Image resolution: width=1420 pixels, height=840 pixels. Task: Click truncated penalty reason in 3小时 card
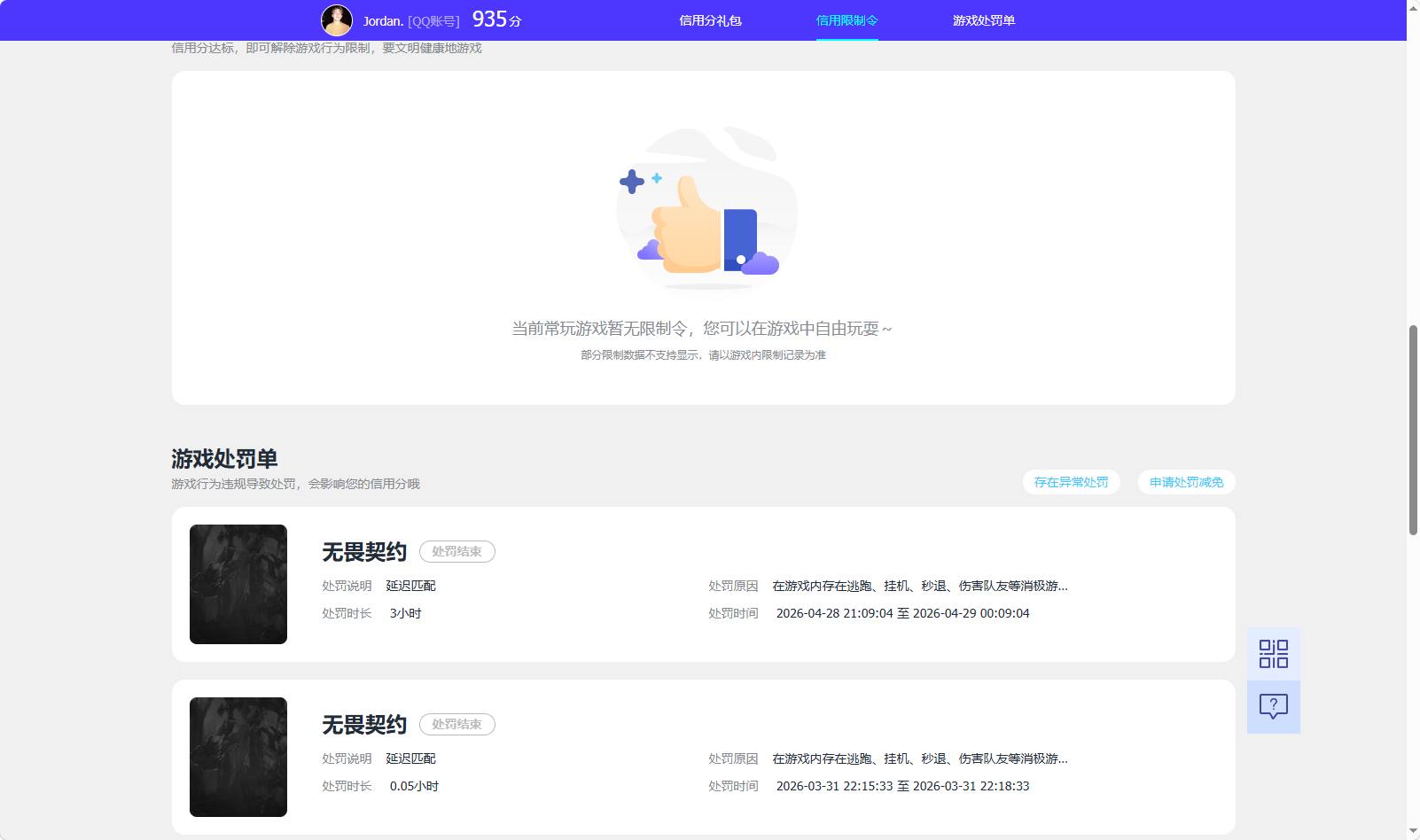click(x=919, y=586)
